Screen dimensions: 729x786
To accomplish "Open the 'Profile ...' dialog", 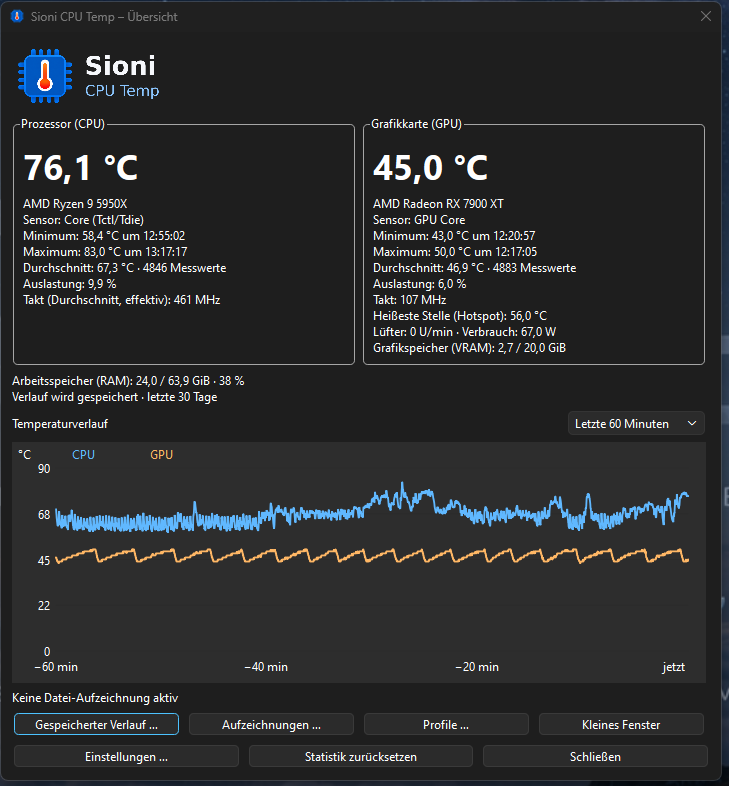I will tap(446, 724).
